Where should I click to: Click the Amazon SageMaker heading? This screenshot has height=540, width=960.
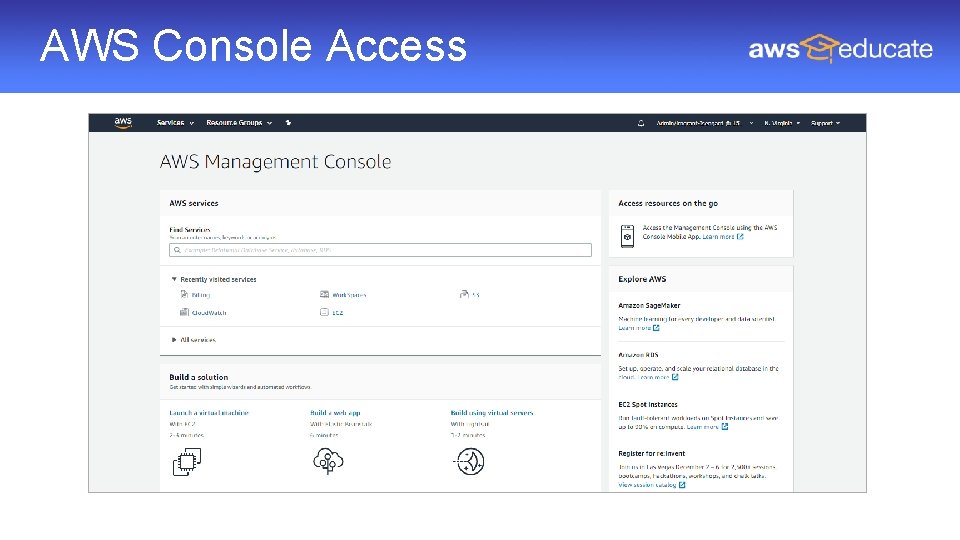click(x=649, y=306)
